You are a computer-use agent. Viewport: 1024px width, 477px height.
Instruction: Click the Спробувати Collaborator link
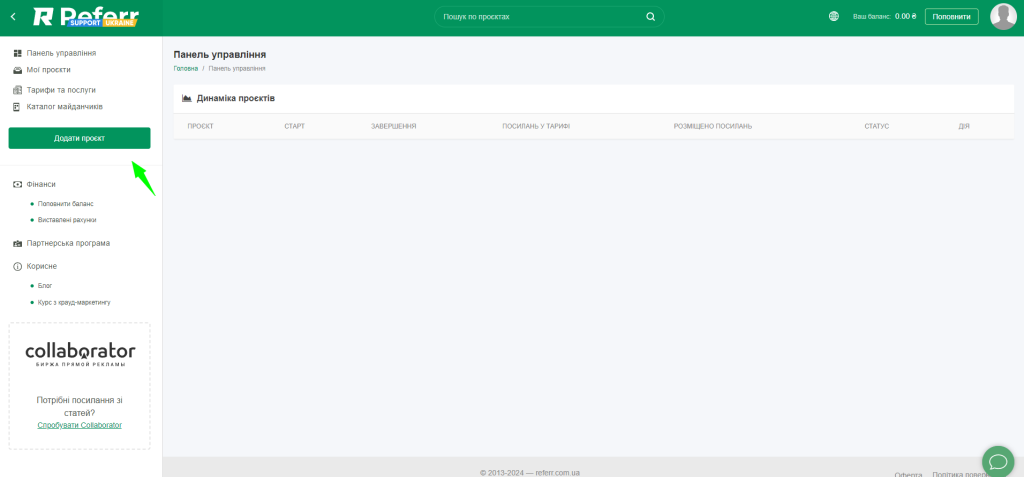[79, 425]
